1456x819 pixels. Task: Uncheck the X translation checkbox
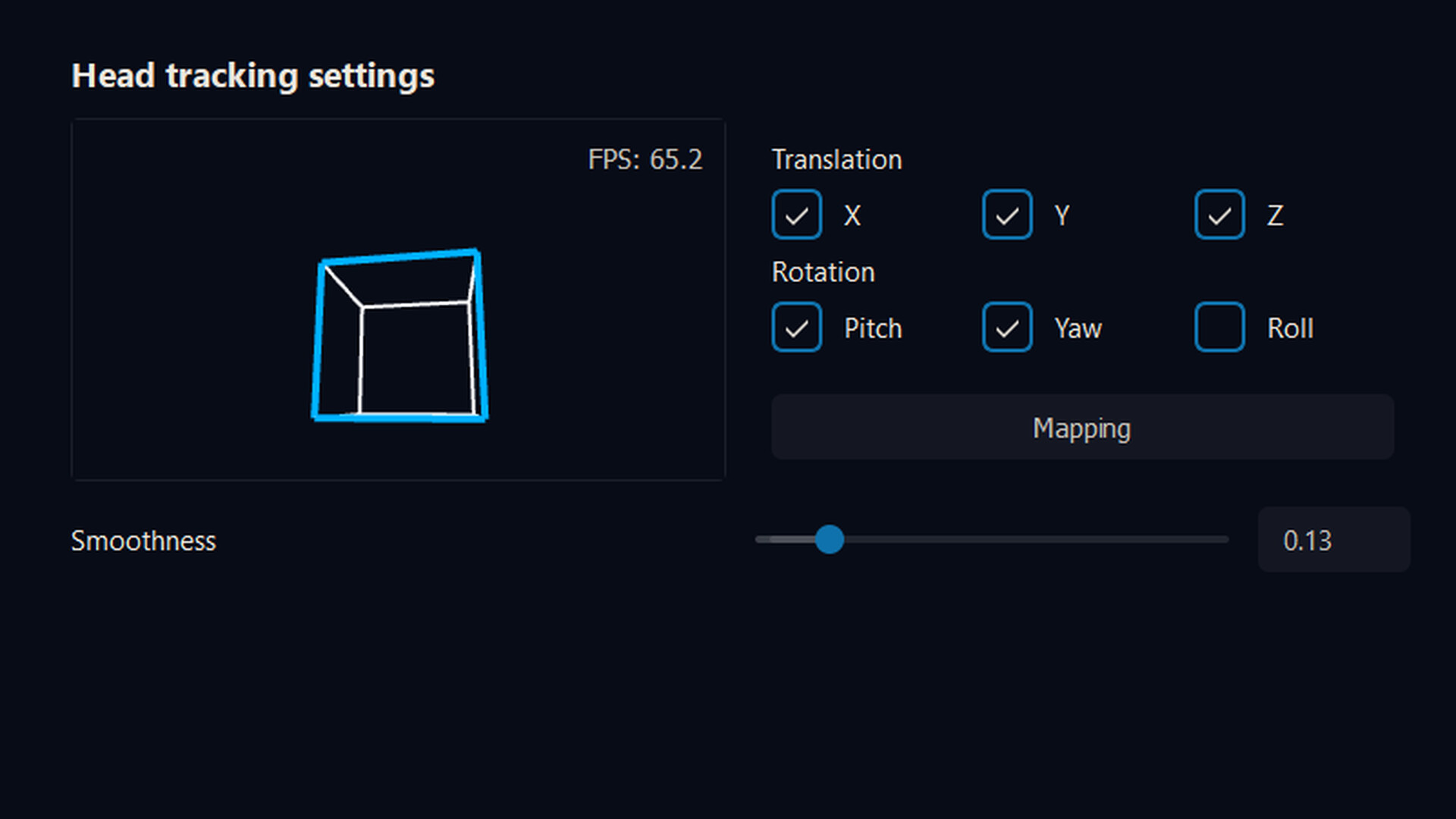click(796, 215)
